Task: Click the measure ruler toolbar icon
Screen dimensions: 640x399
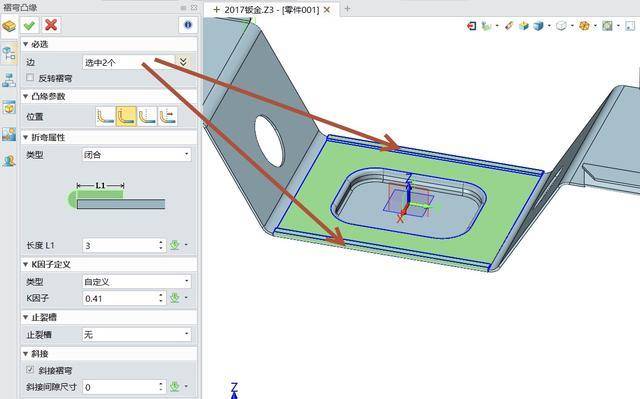Action: [x=509, y=26]
